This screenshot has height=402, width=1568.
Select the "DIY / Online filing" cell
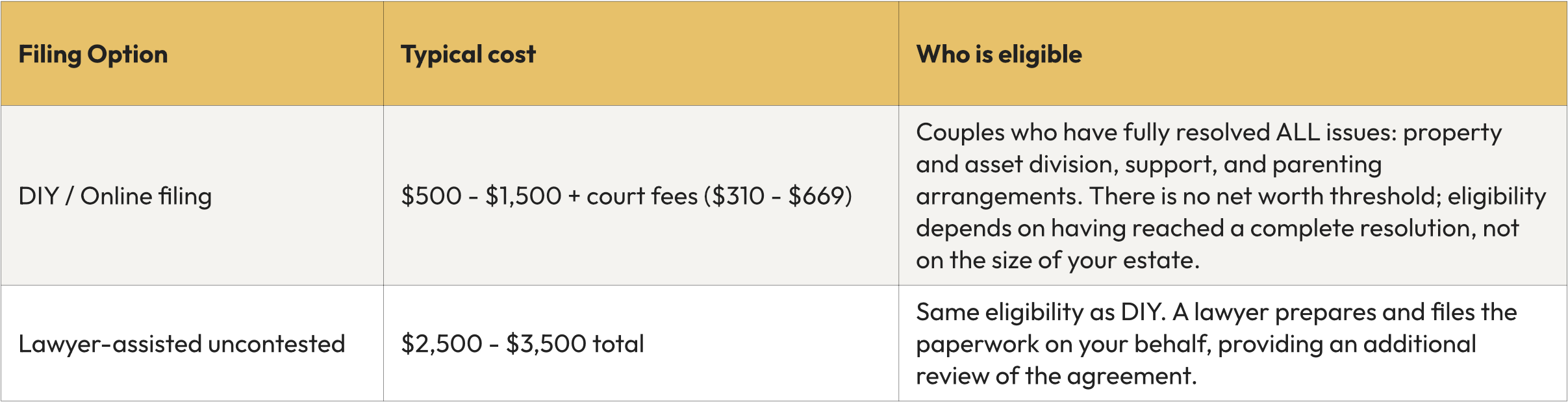point(115,196)
